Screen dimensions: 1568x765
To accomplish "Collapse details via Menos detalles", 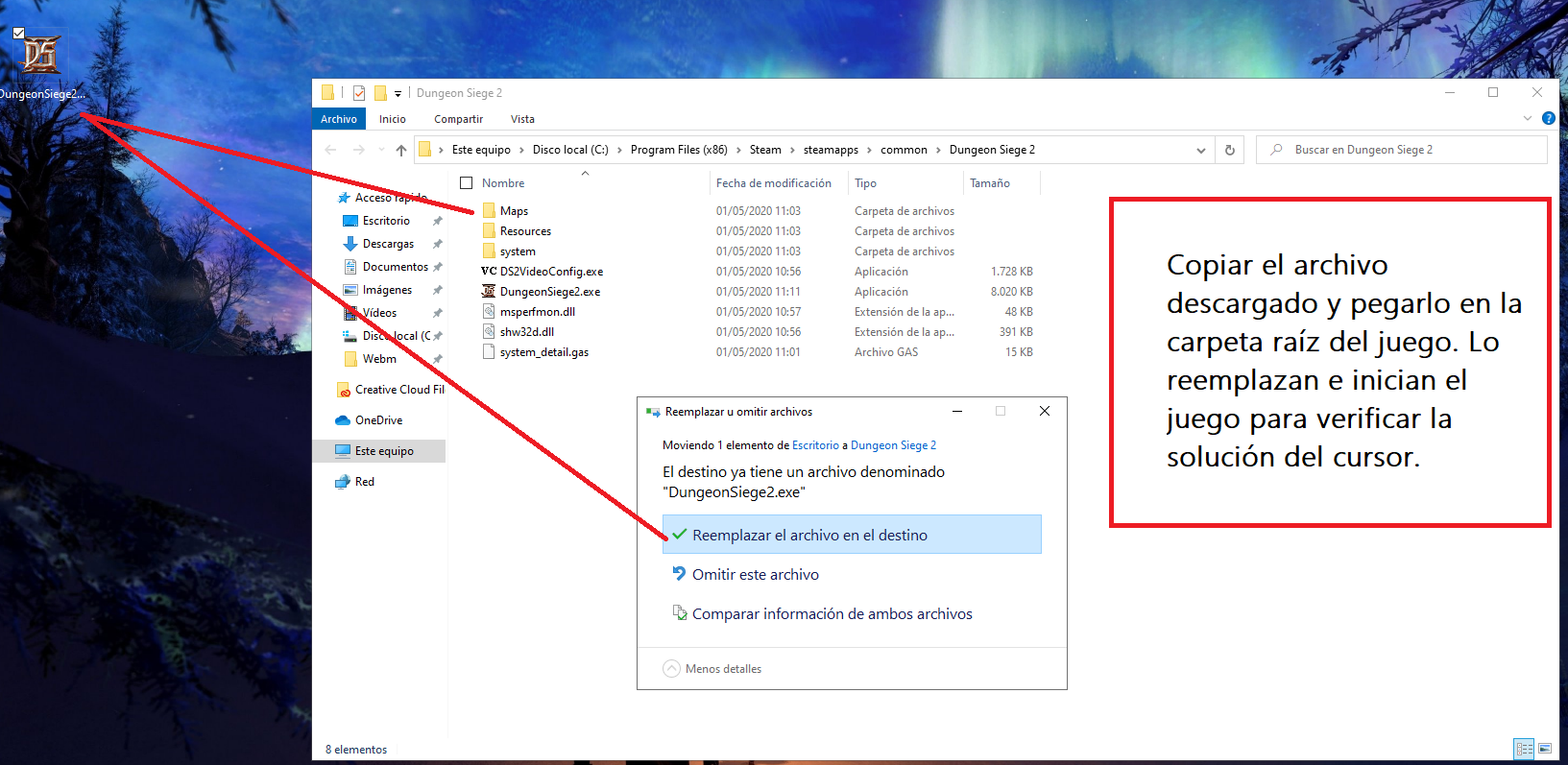I will click(712, 669).
